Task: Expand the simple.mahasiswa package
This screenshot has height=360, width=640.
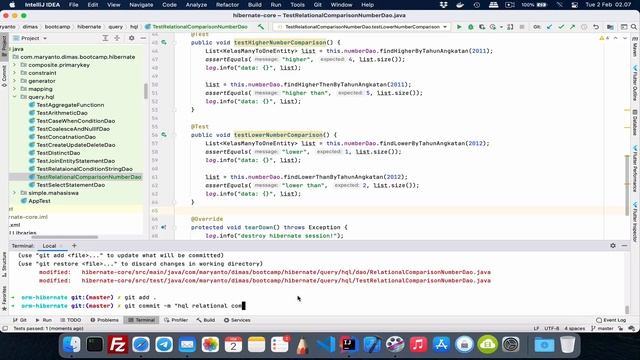Action: (14, 193)
